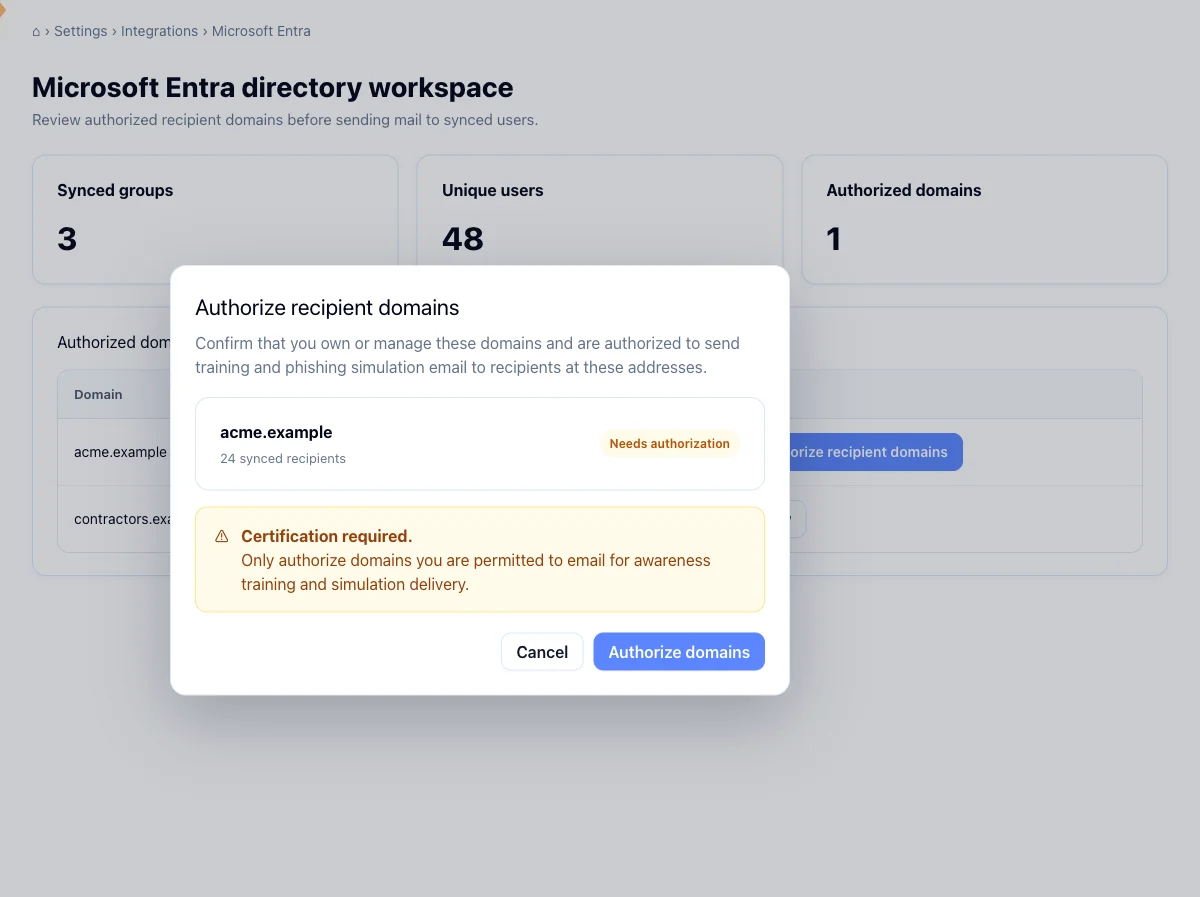Click the background Authorize recipient domains button
The width and height of the screenshot is (1200, 897).
click(x=874, y=452)
